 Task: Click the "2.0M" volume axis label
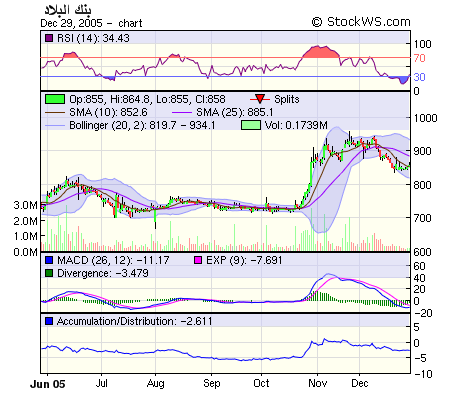[25, 221]
